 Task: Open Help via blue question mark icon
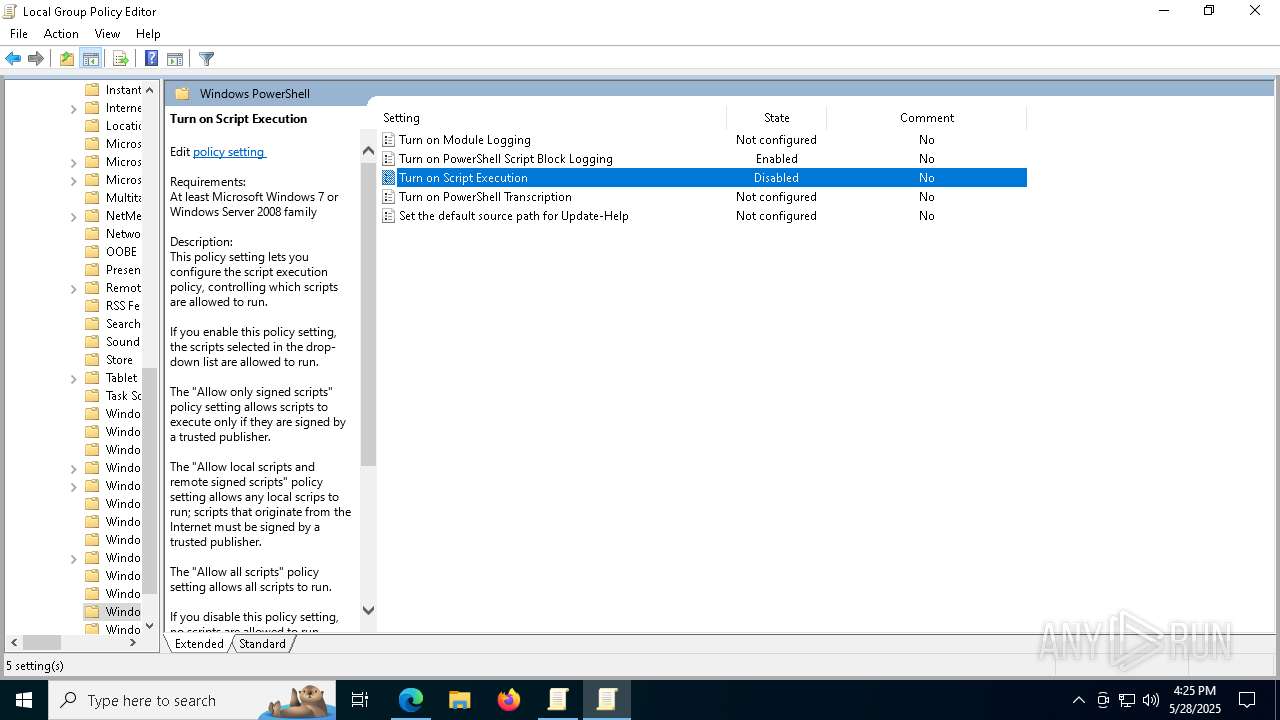coord(151,59)
